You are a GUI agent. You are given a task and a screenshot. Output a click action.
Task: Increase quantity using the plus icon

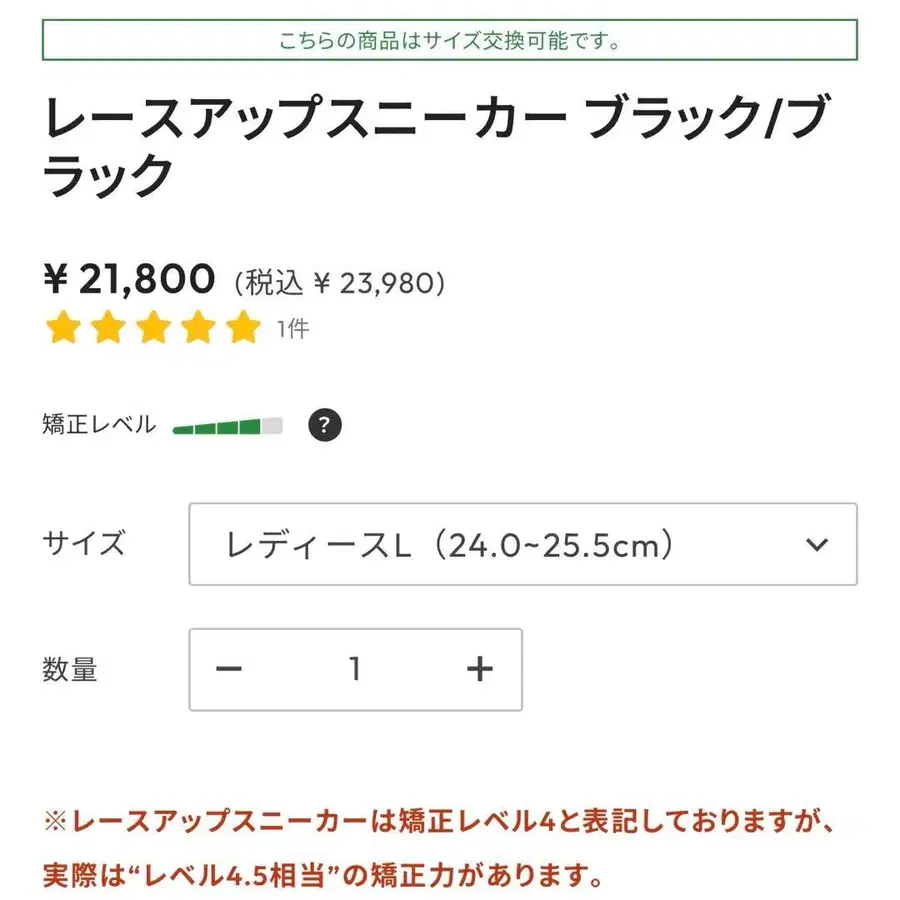point(479,668)
